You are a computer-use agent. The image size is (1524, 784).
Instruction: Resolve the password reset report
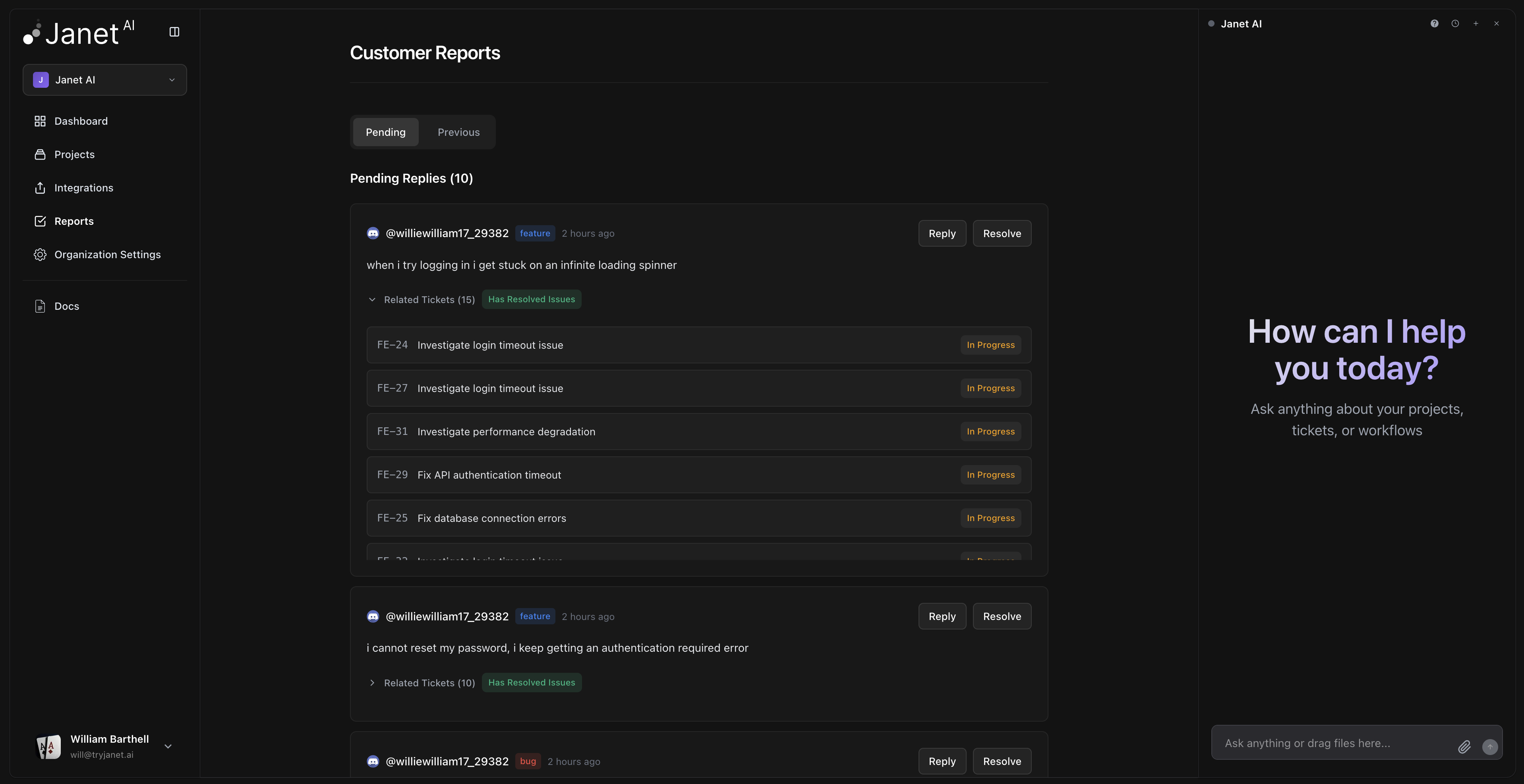coord(1002,616)
